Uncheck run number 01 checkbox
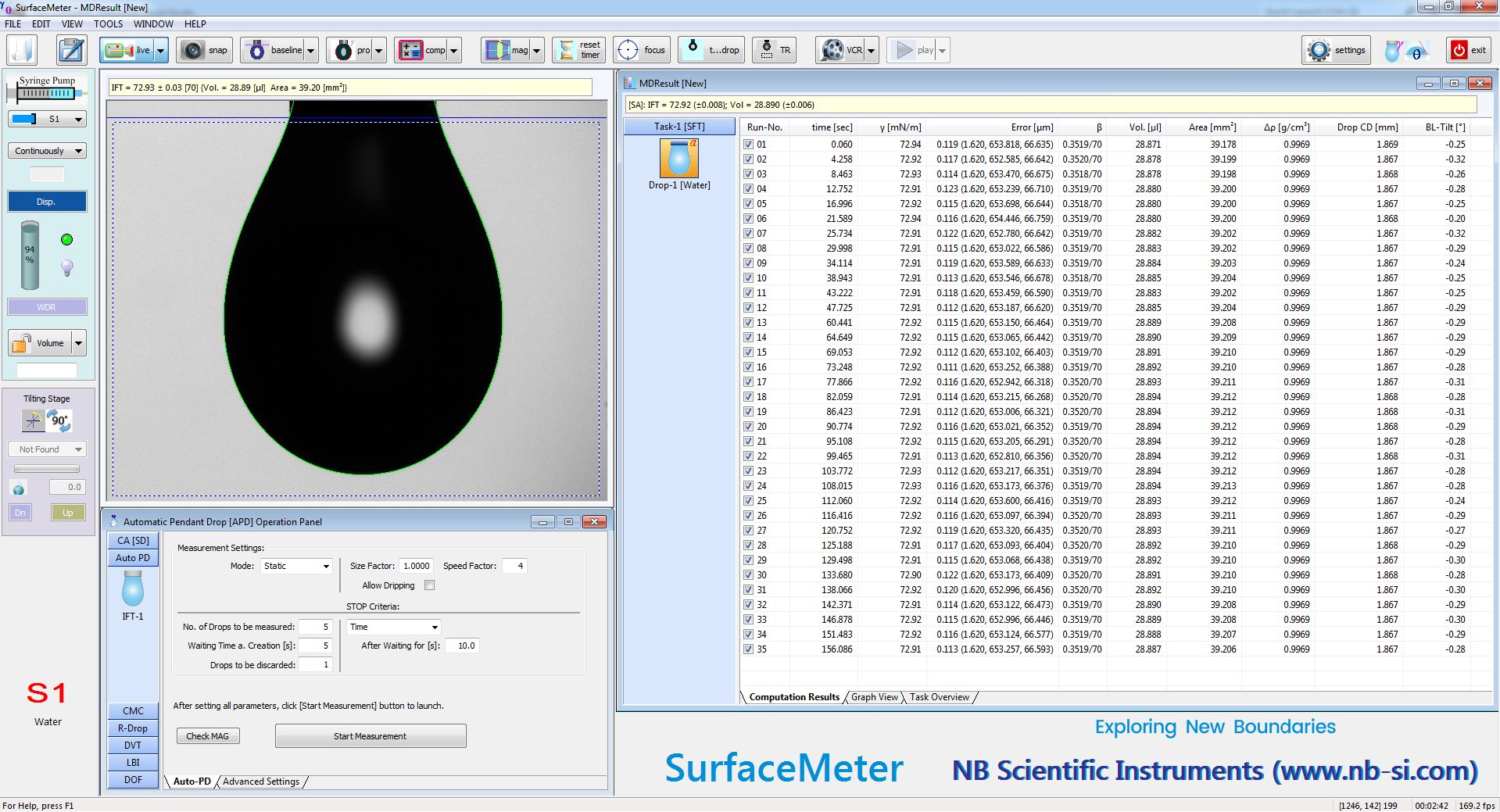Screen dimensions: 1500x812 pos(749,145)
